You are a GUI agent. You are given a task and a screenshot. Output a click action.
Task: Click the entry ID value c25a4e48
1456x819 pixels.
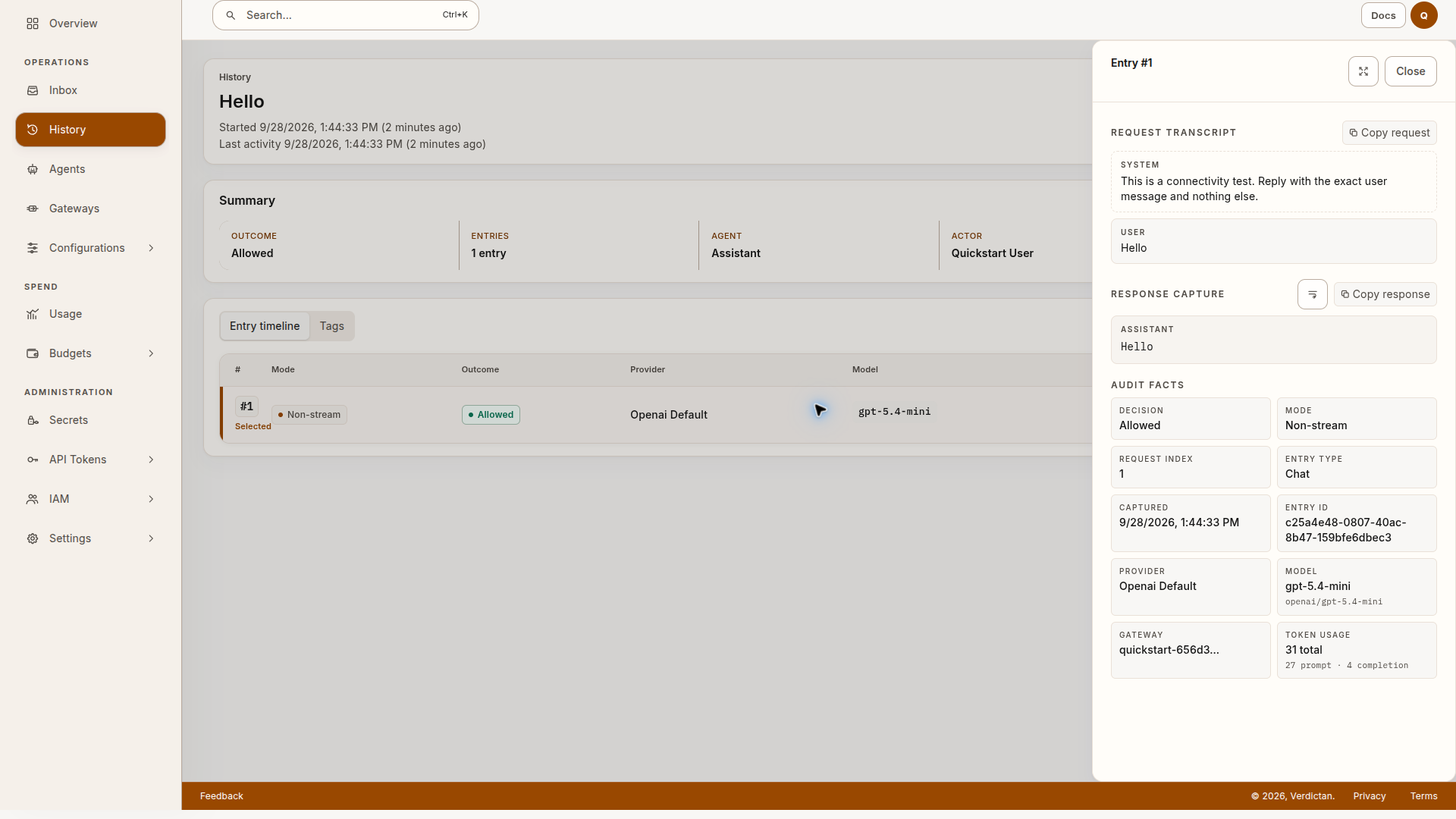[1345, 530]
